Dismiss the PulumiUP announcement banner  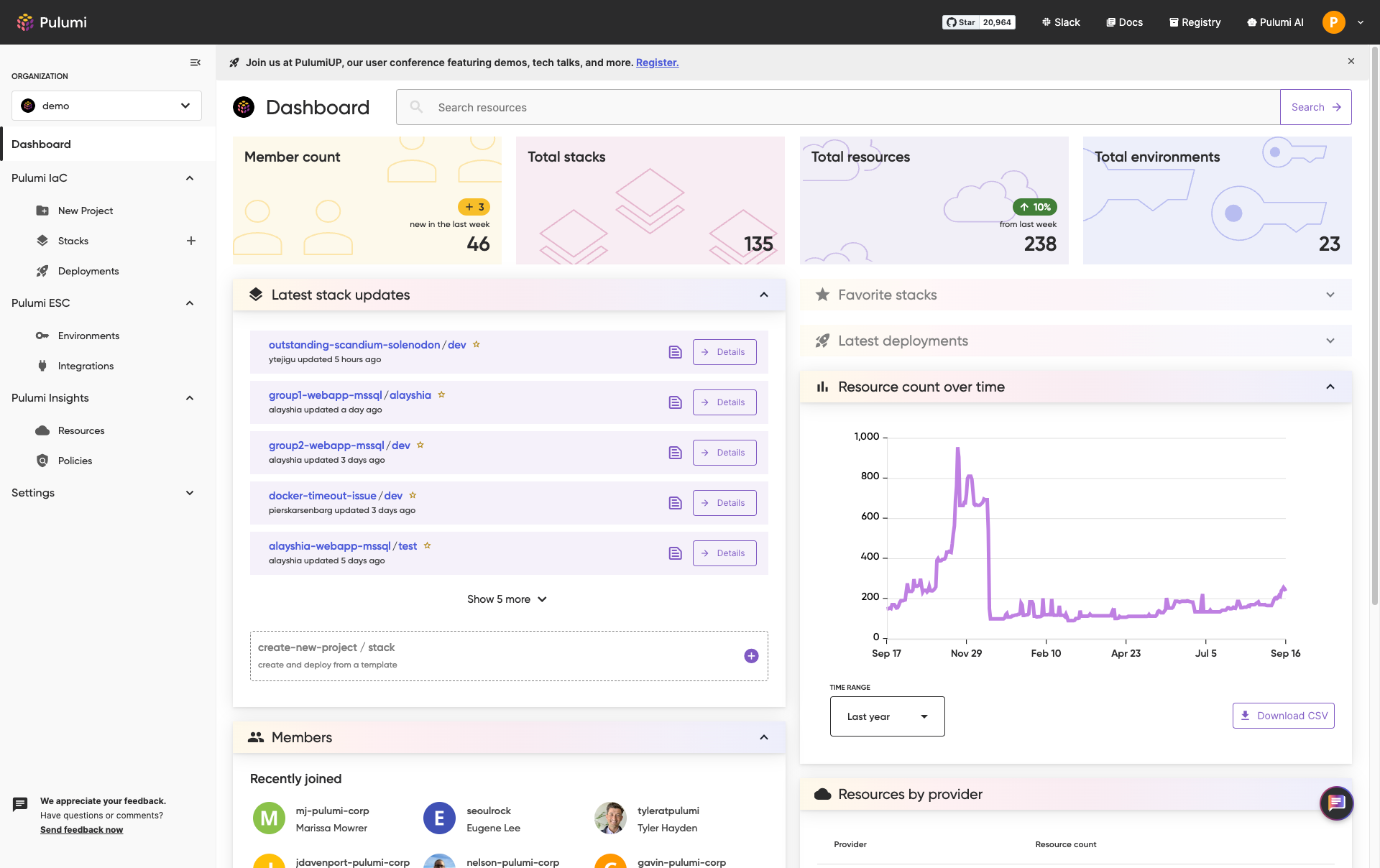click(x=1351, y=61)
